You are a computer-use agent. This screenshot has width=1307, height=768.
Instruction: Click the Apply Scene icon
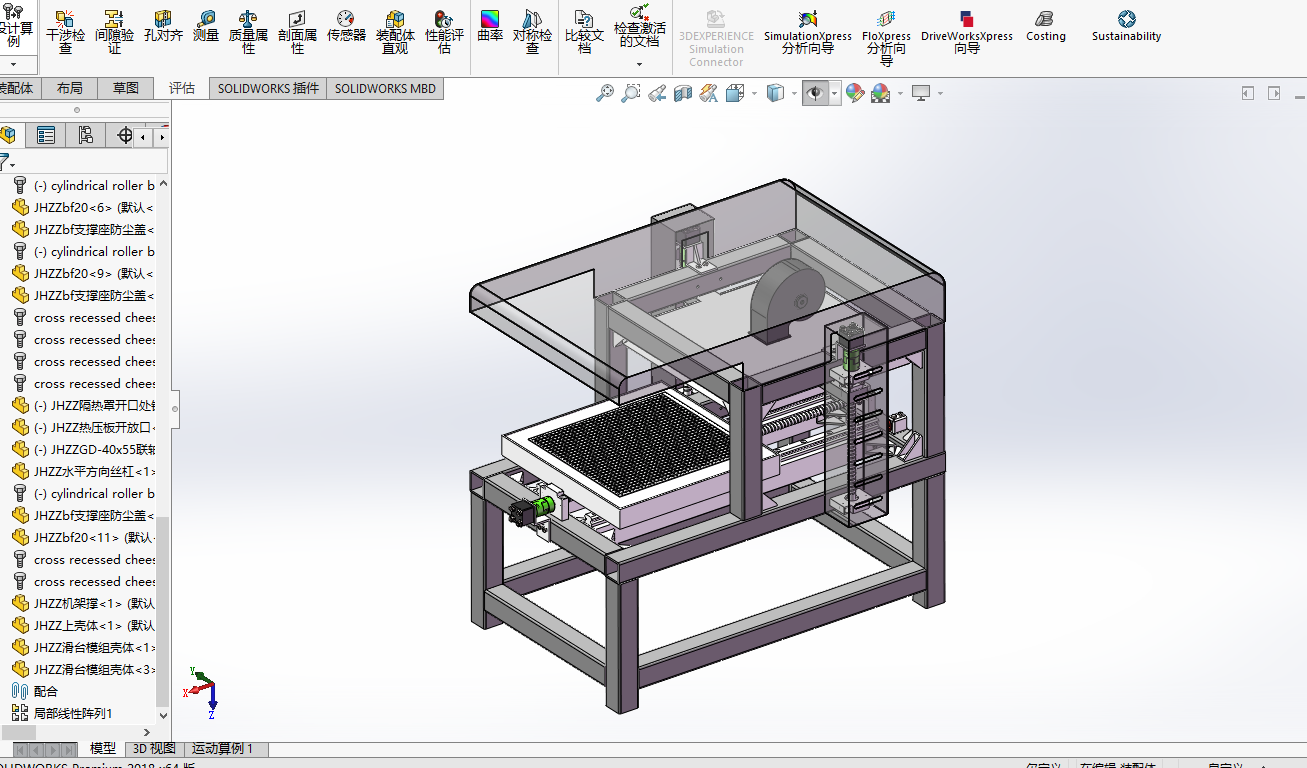pyautogui.click(x=881, y=93)
